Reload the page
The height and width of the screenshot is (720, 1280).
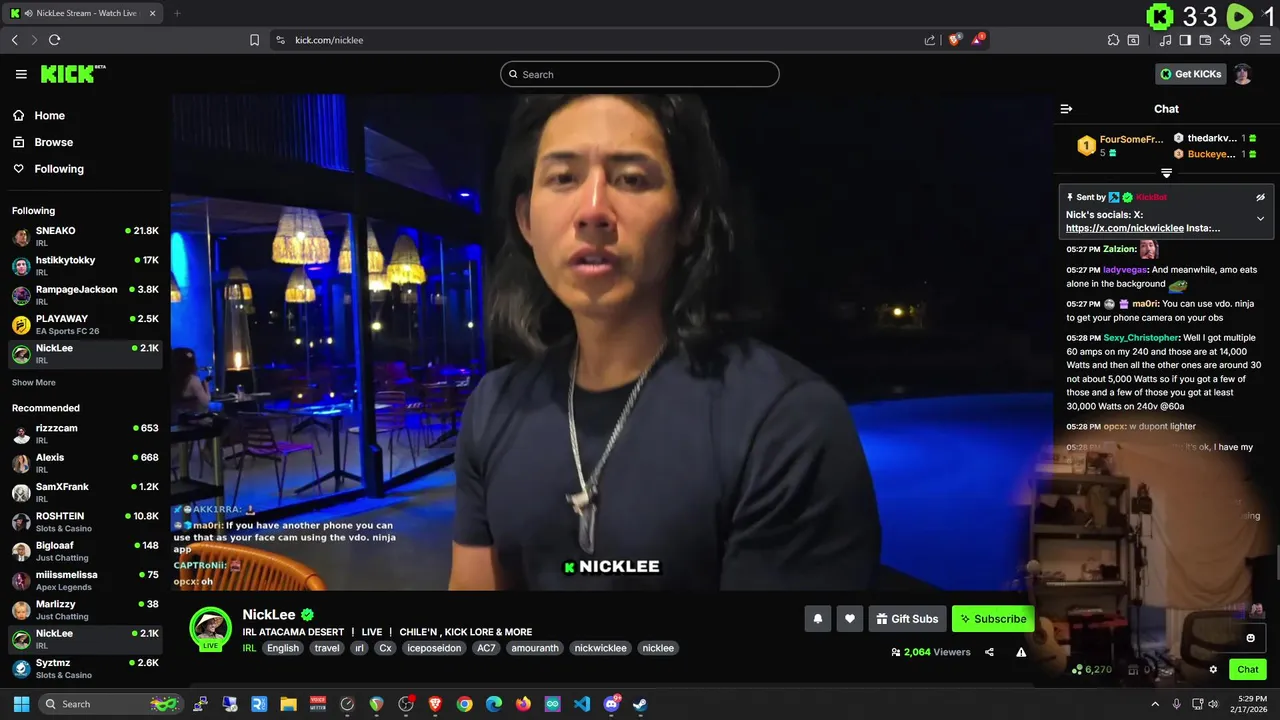[x=54, y=40]
